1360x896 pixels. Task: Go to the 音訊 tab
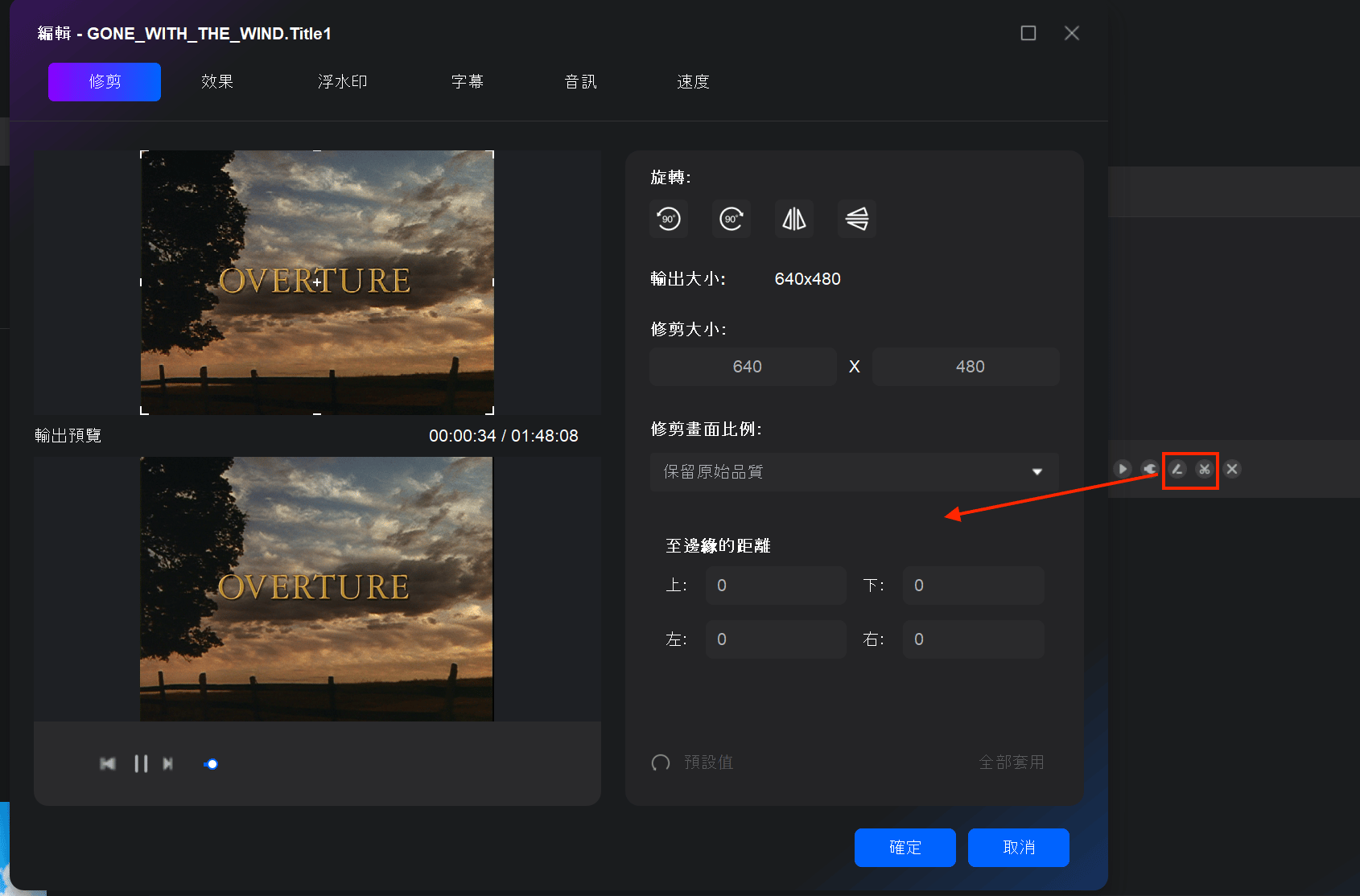pyautogui.click(x=580, y=82)
